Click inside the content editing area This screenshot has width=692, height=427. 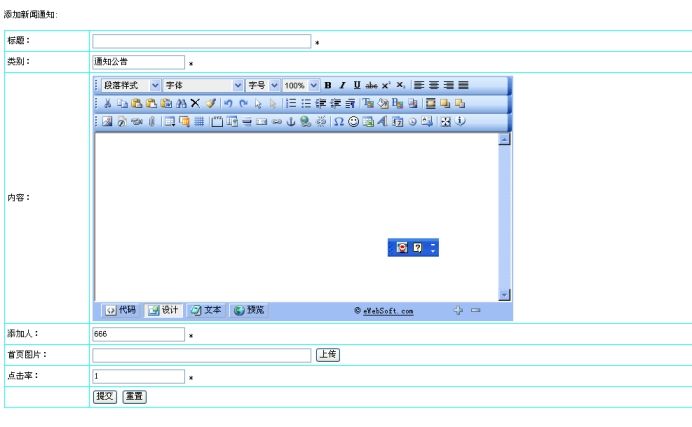point(296,217)
